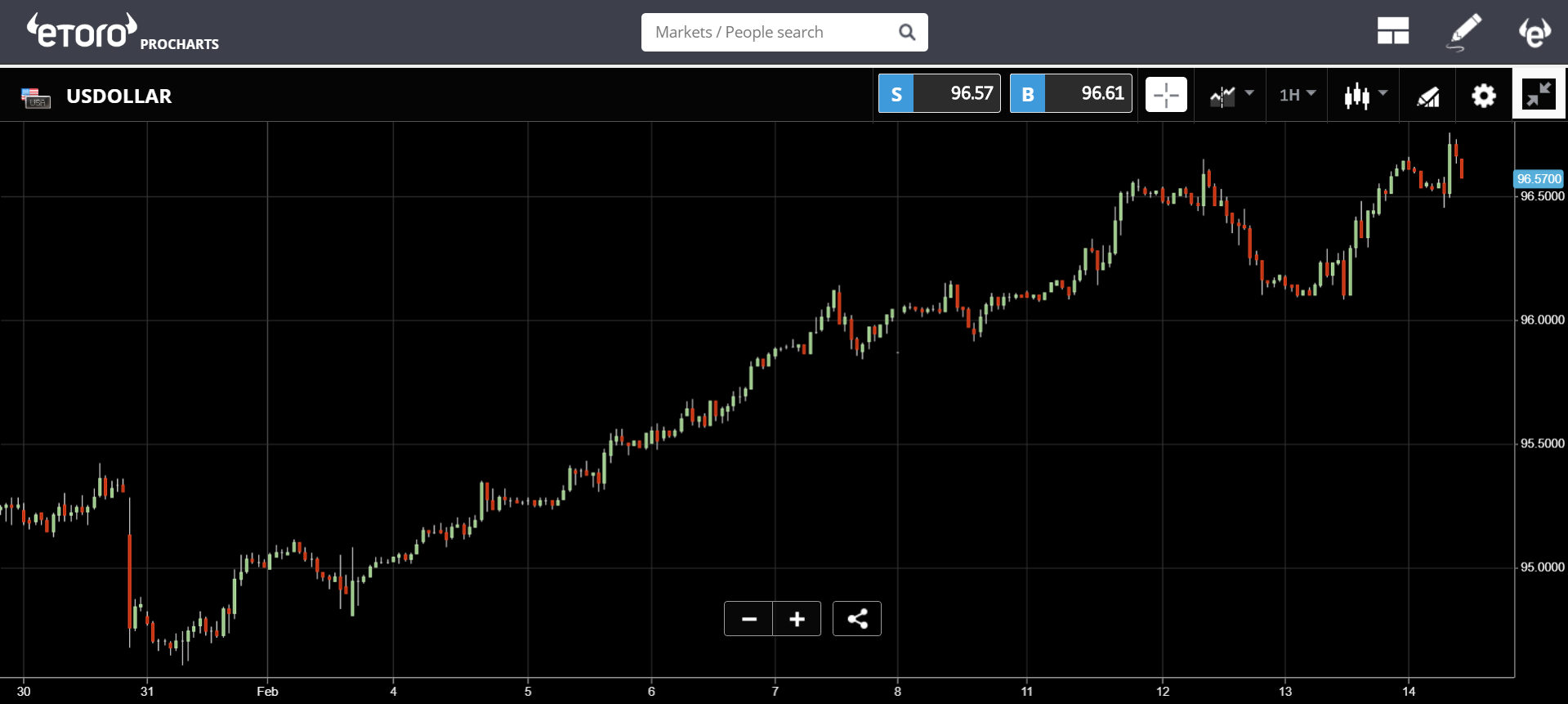
Task: Click the 95.0000 price axis label
Action: [x=1542, y=567]
